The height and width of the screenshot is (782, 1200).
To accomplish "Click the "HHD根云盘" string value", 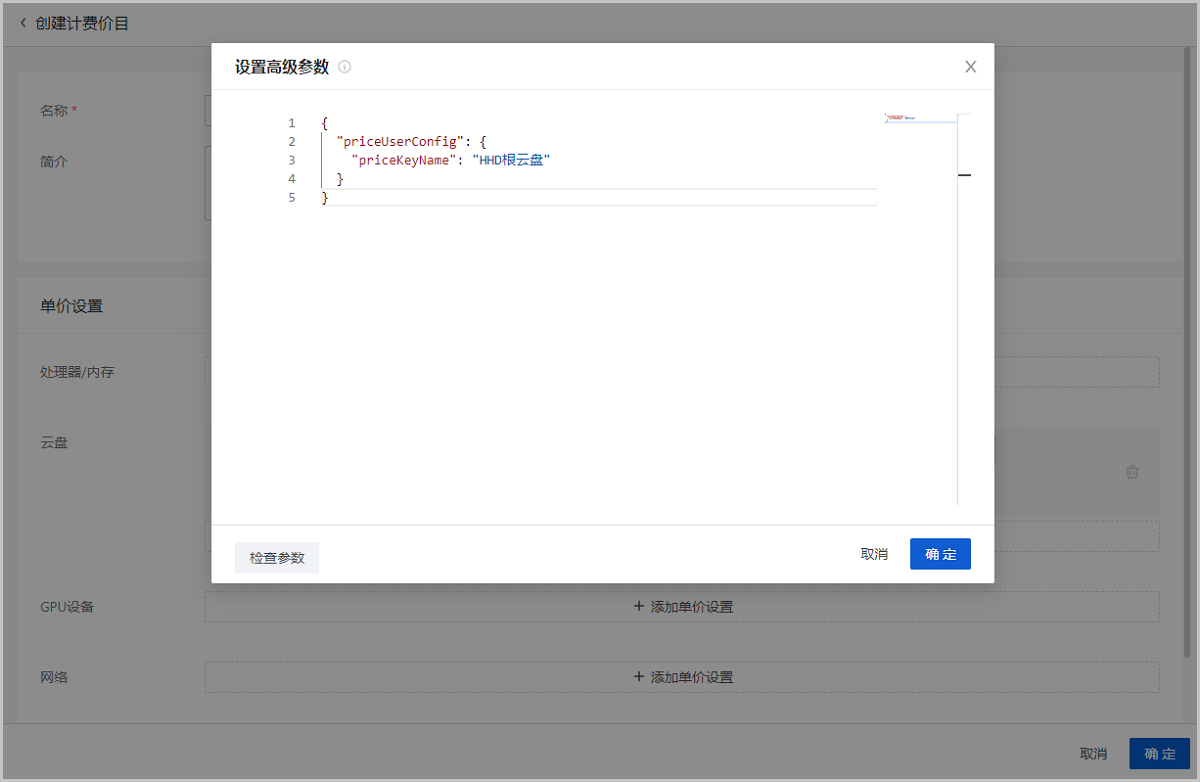I will tap(511, 160).
